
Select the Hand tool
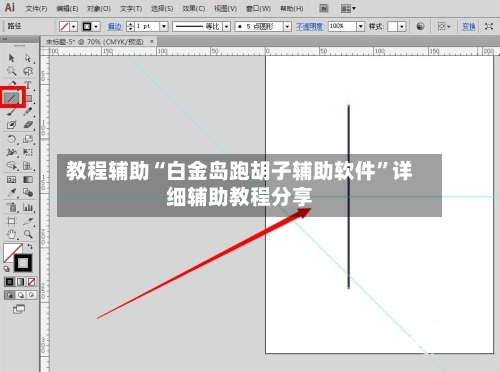pyautogui.click(x=11, y=234)
